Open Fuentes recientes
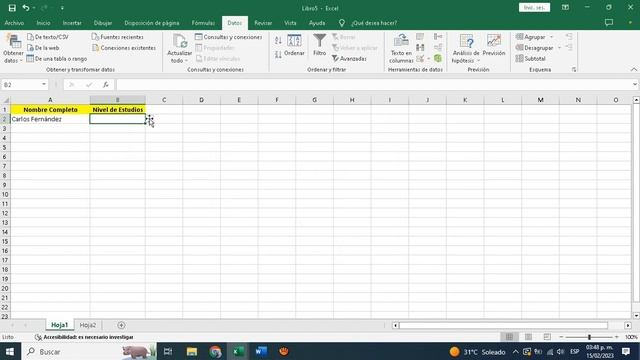The width and height of the screenshot is (640, 360). coord(118,37)
